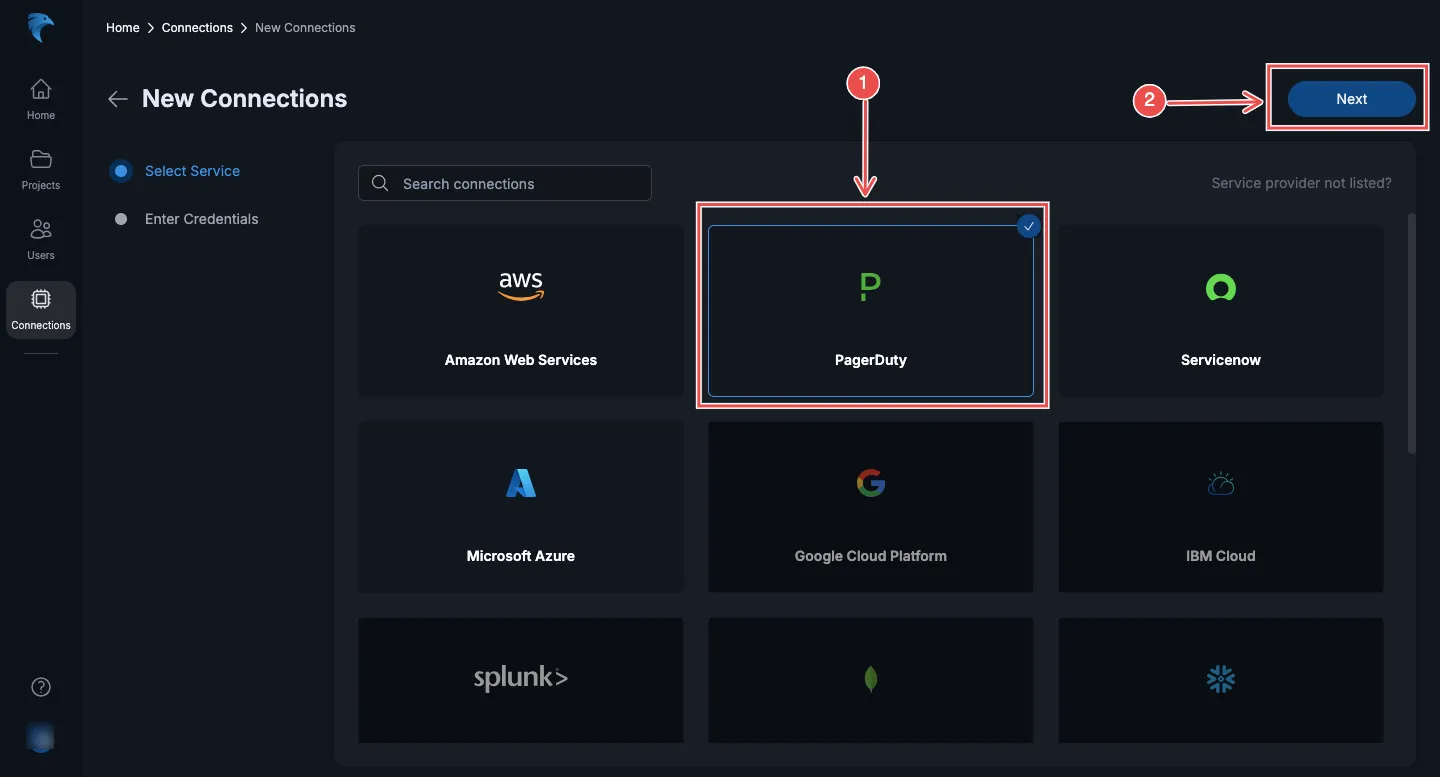This screenshot has height=777, width=1440.
Task: Click the Amazon Web Services label
Action: [521, 360]
